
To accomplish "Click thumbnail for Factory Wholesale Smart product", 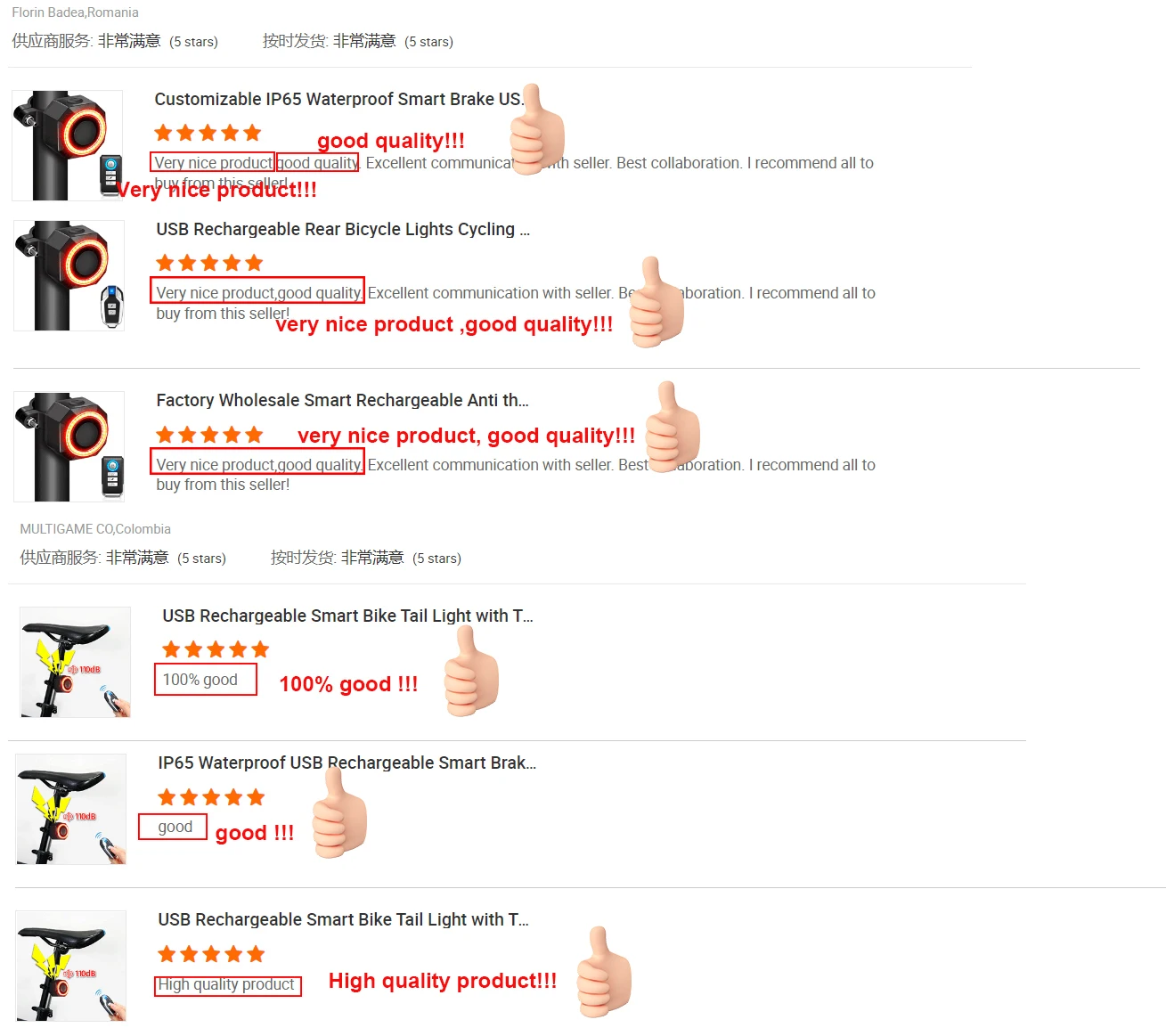I will (69, 446).
